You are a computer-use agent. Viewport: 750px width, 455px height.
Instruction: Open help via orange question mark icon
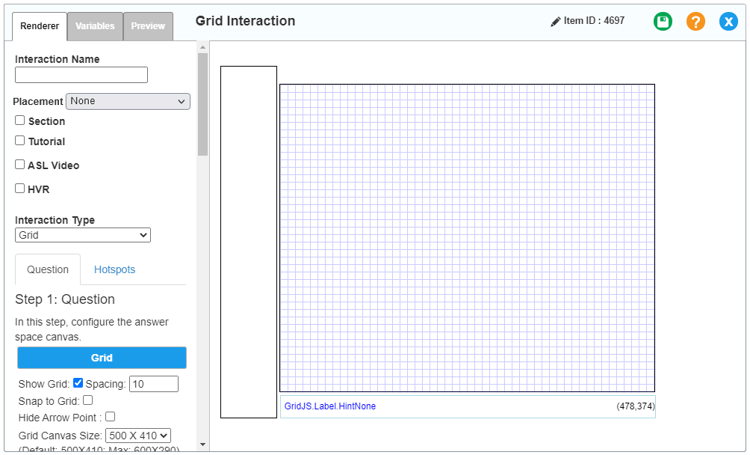click(x=695, y=22)
